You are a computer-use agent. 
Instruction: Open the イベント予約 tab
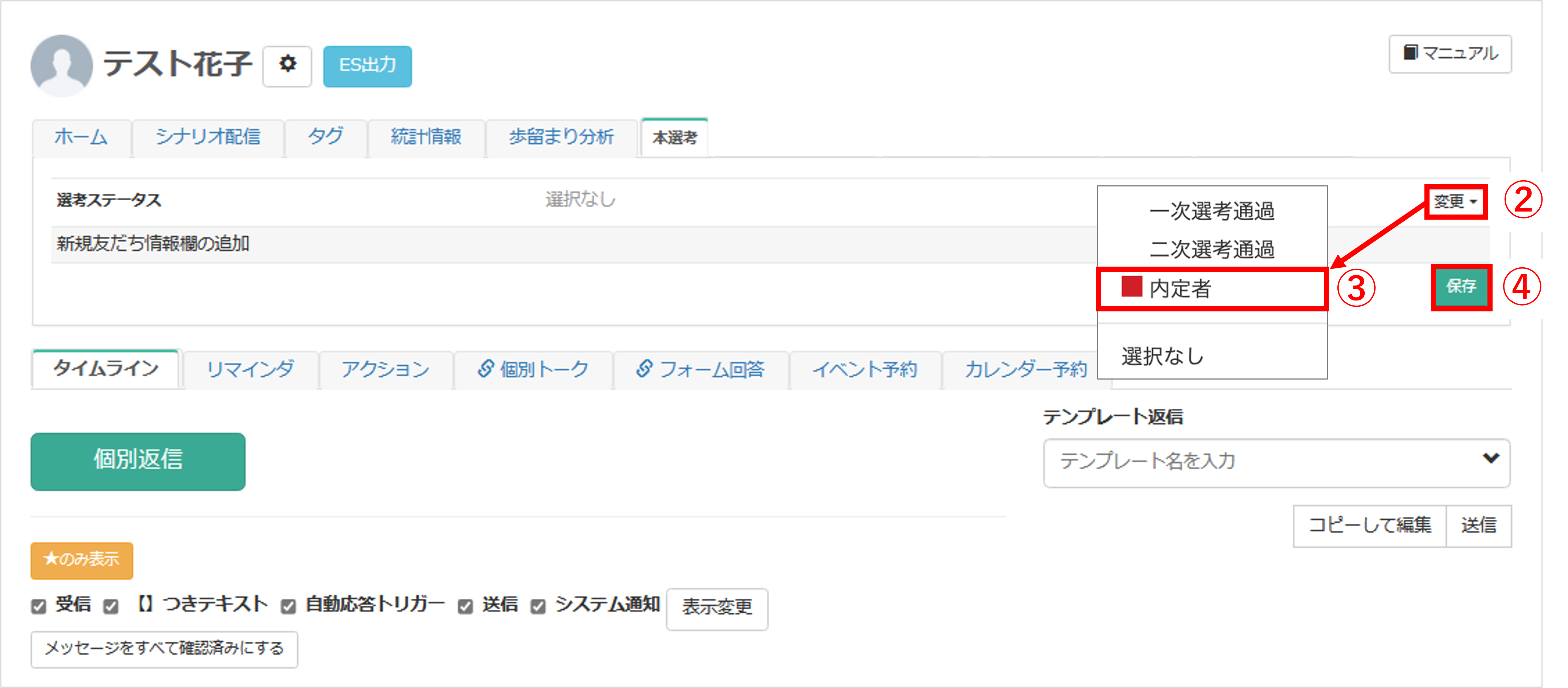(864, 369)
